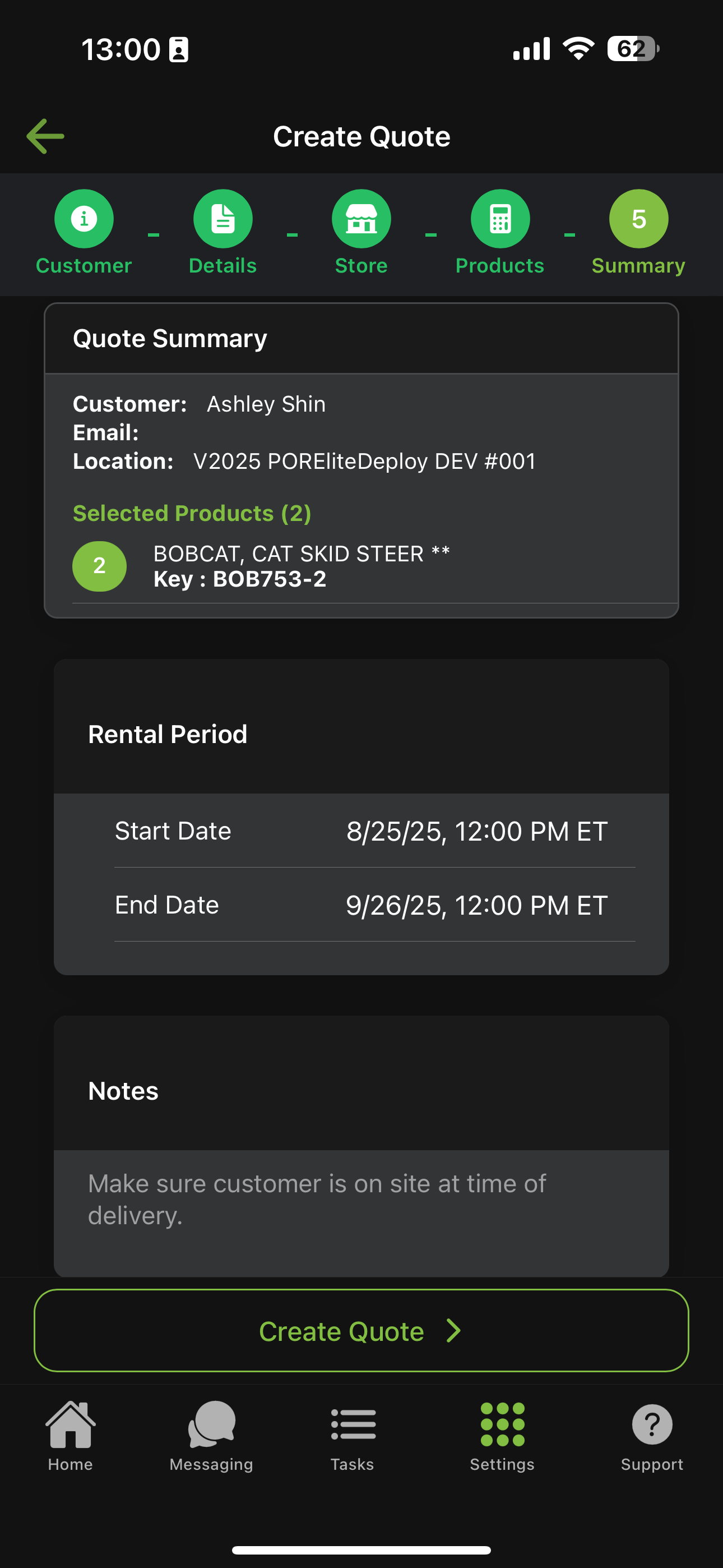Image resolution: width=723 pixels, height=1568 pixels.
Task: Switch to the Tasks list tab
Action: click(x=353, y=1435)
